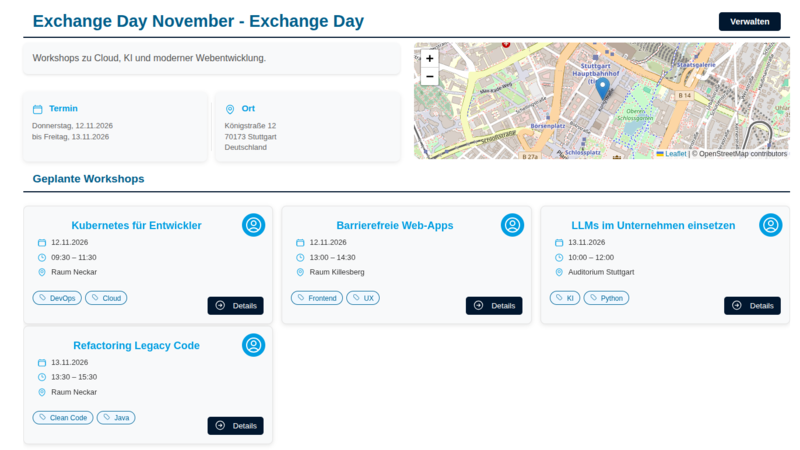Open Details for Kubernetes für Entwickler
The height and width of the screenshot is (450, 800).
pos(235,306)
